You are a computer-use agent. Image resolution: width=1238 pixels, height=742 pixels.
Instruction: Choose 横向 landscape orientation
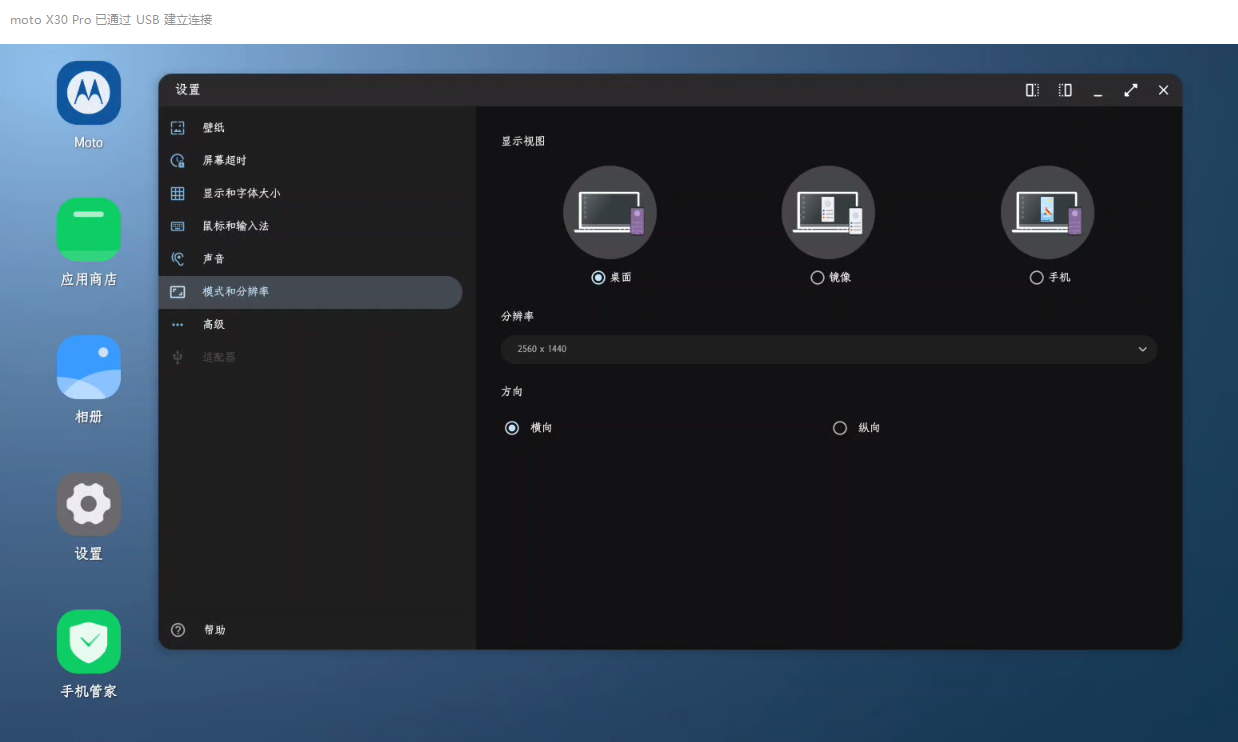pyautogui.click(x=512, y=428)
